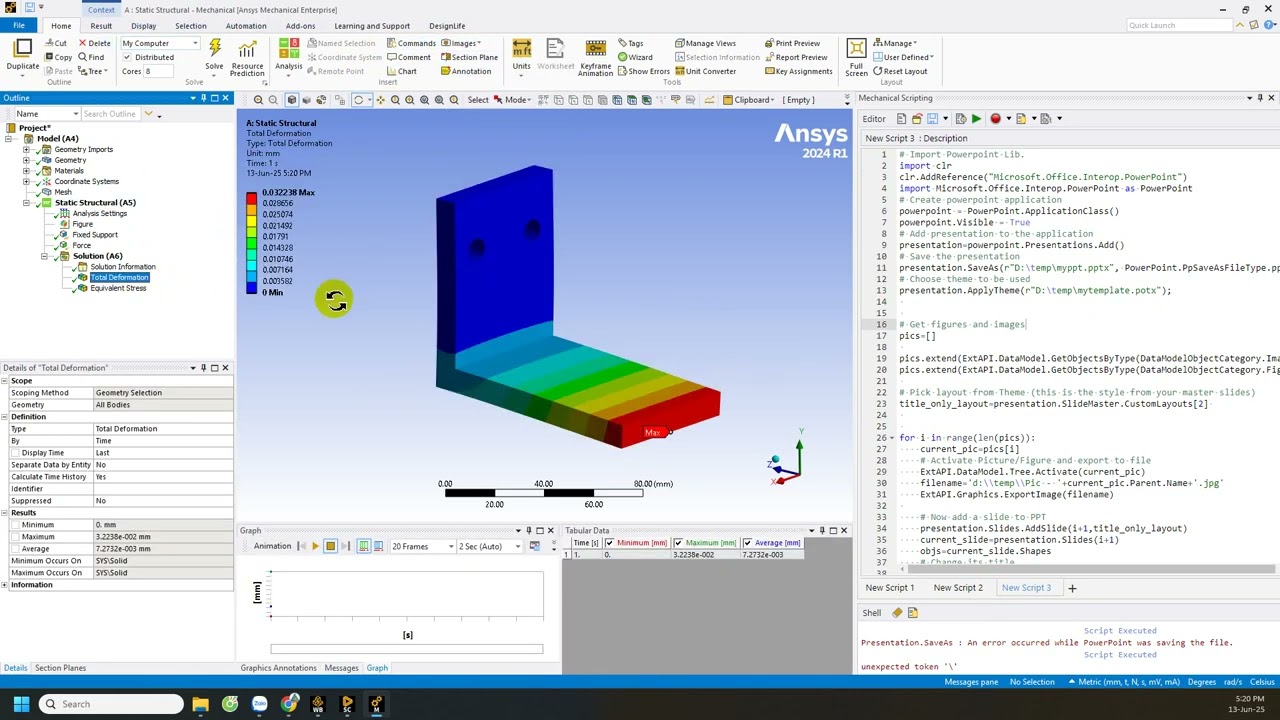Collapse the Scope section in Details
This screenshot has width=1280, height=720.
click(6, 381)
